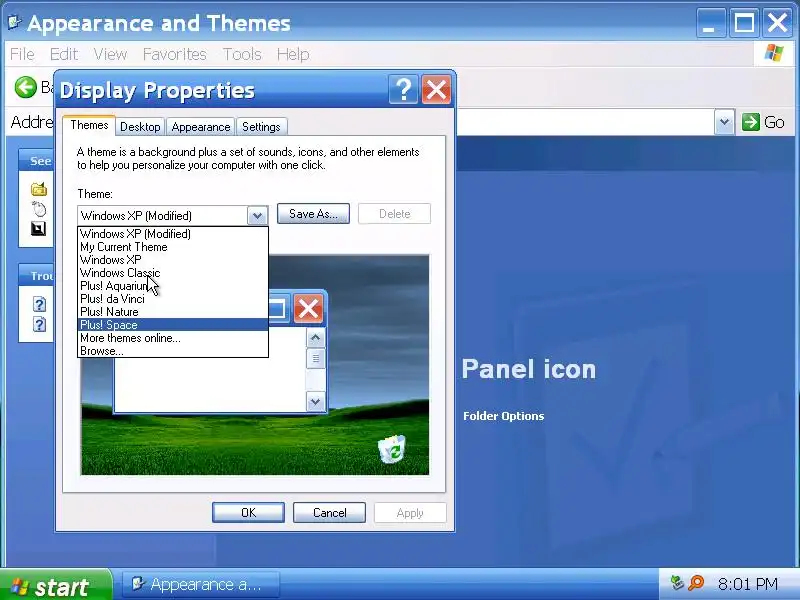Close the Display Properties dialog
Image resolution: width=800 pixels, height=600 pixels.
436,90
